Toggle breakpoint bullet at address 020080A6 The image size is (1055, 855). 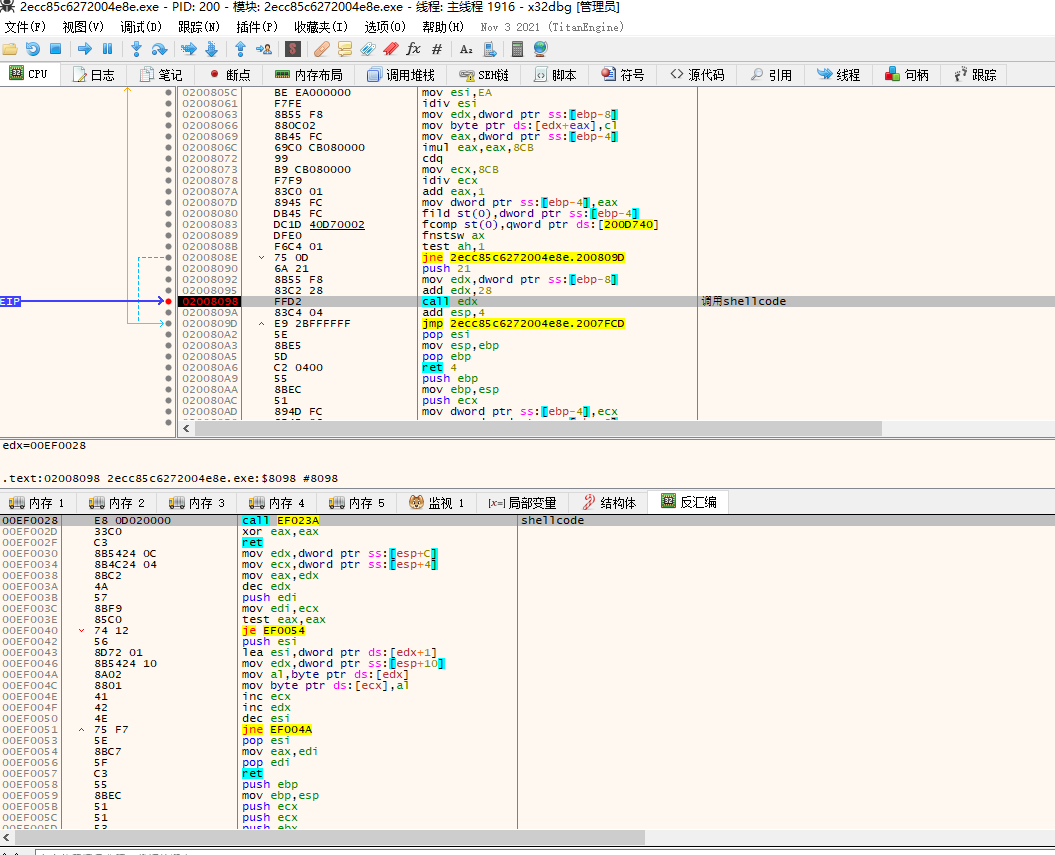point(168,368)
